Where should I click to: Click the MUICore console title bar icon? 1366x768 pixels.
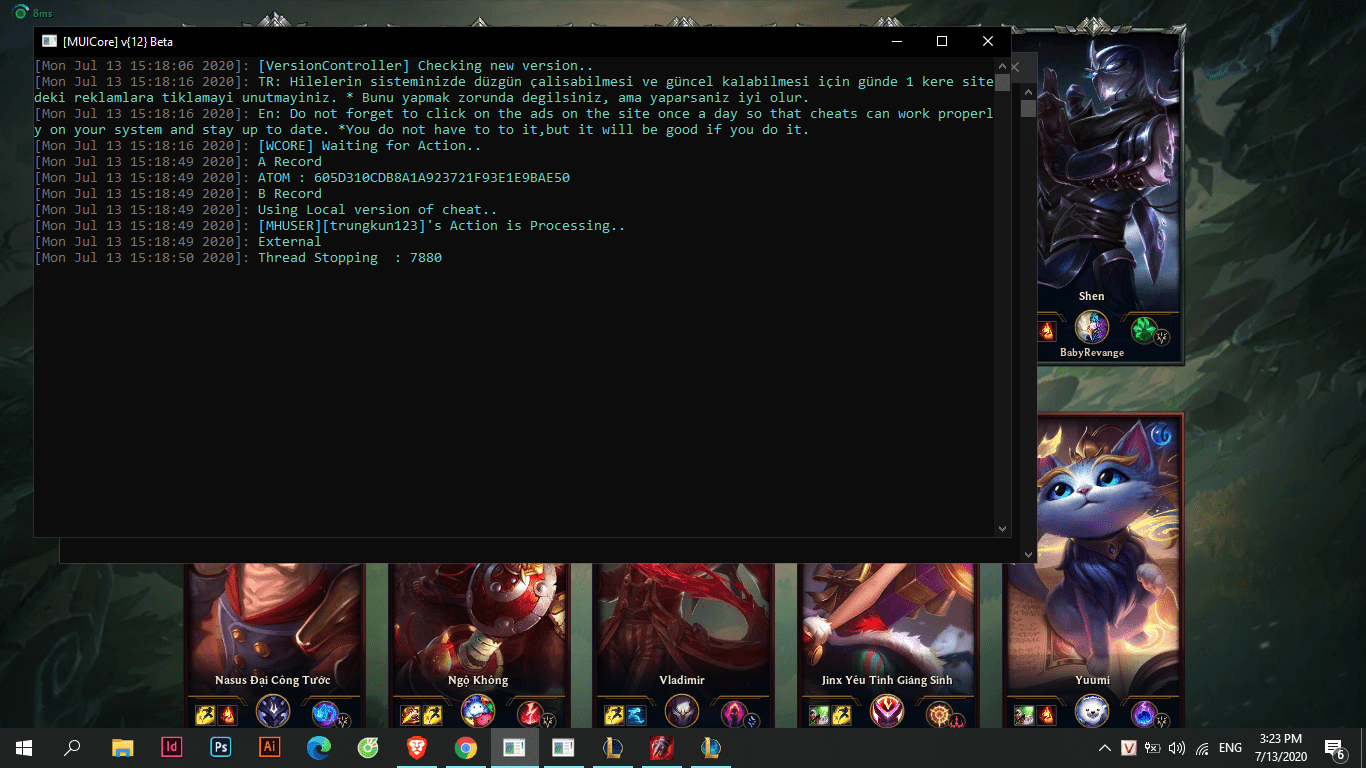pos(49,41)
